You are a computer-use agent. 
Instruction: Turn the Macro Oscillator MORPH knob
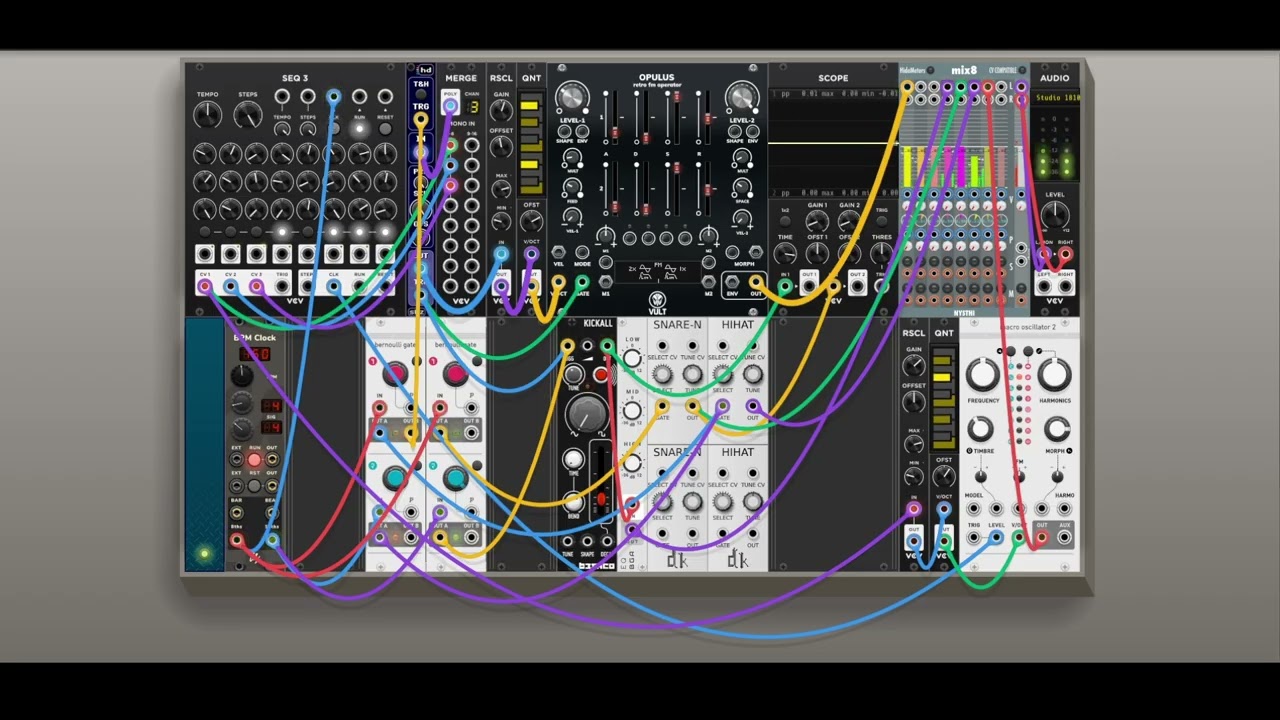(1056, 429)
